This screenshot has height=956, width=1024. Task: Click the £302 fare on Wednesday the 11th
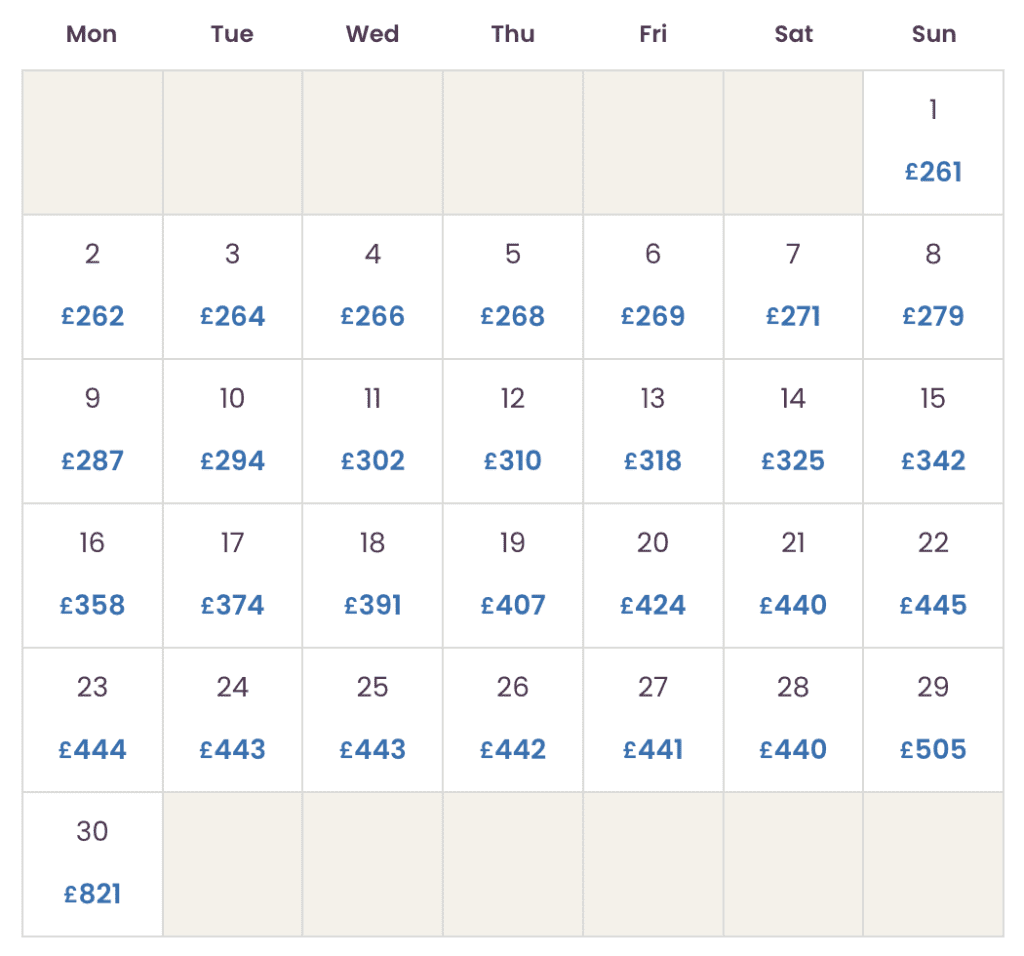[x=372, y=460]
